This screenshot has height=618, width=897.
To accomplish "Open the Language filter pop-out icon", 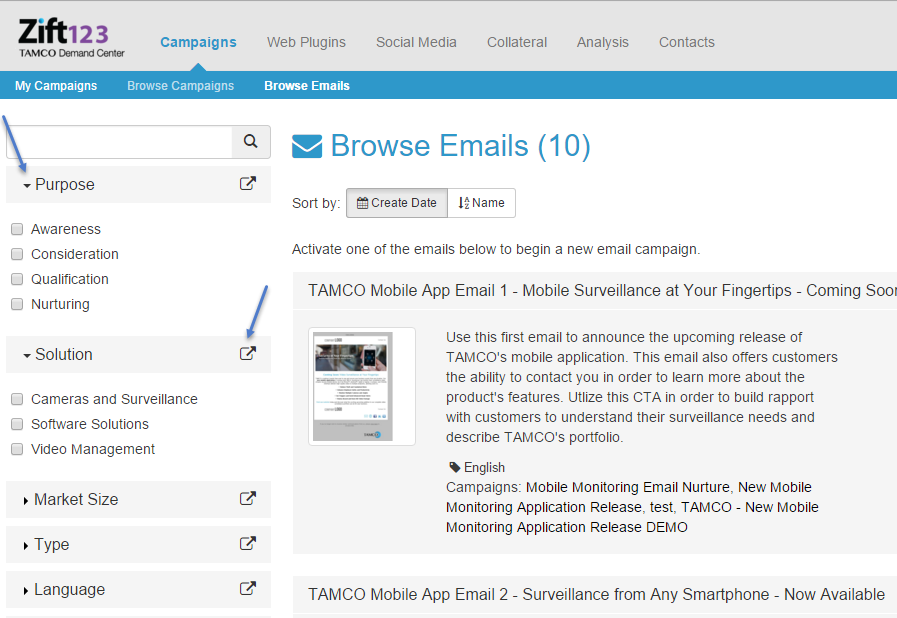I will click(x=248, y=589).
